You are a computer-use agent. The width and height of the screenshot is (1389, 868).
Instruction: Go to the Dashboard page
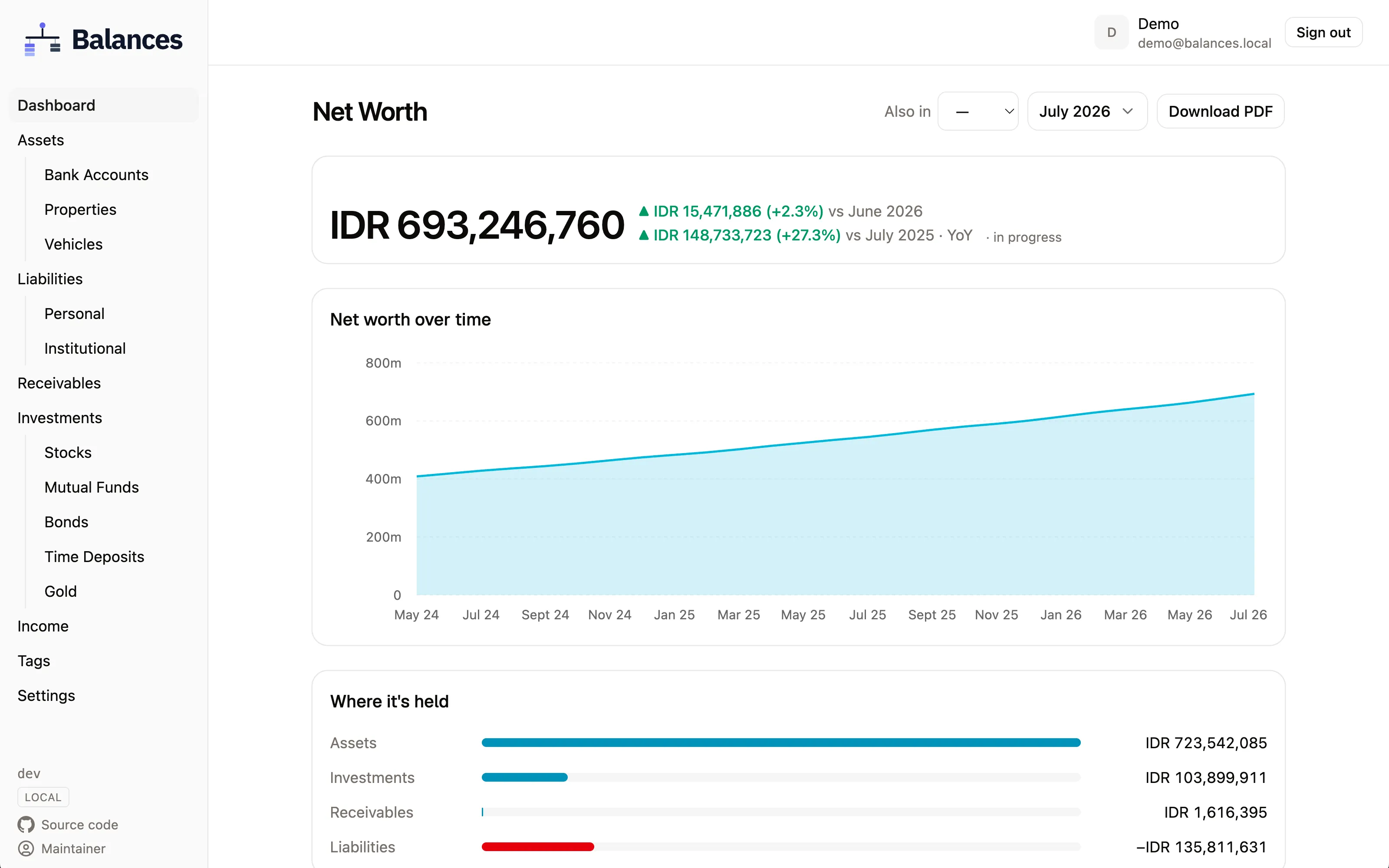point(104,105)
